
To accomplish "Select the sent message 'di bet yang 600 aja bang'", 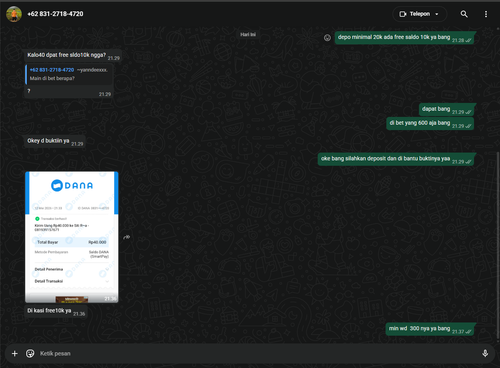I will [x=430, y=123].
